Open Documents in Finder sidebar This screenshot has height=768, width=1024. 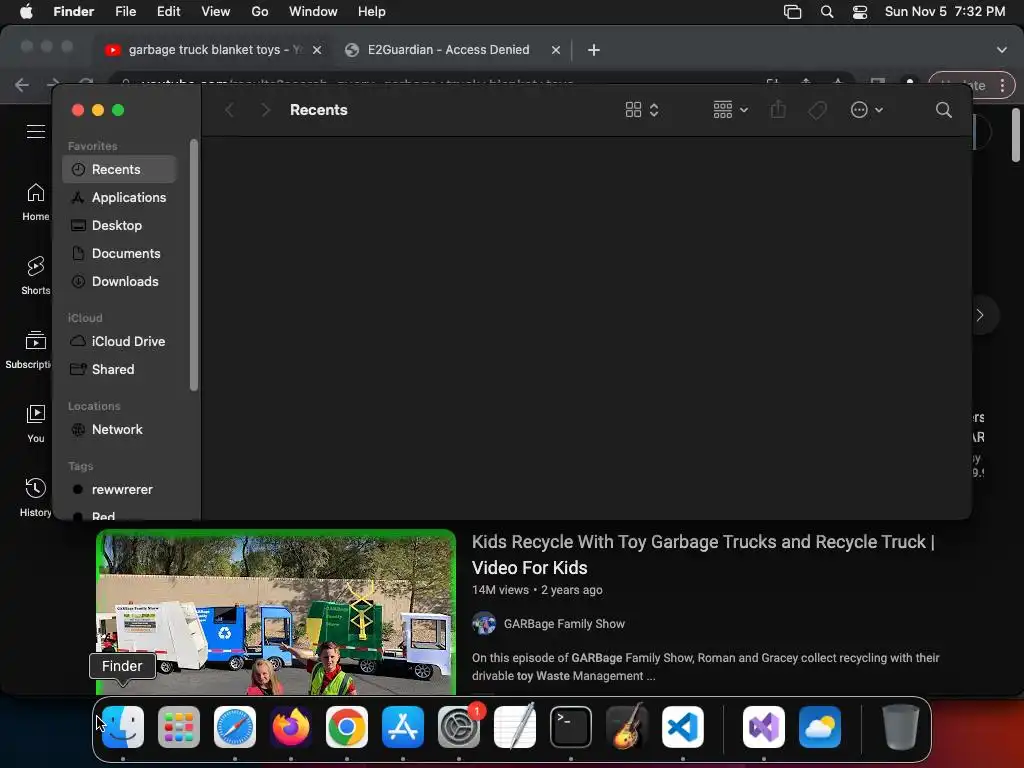[120, 253]
